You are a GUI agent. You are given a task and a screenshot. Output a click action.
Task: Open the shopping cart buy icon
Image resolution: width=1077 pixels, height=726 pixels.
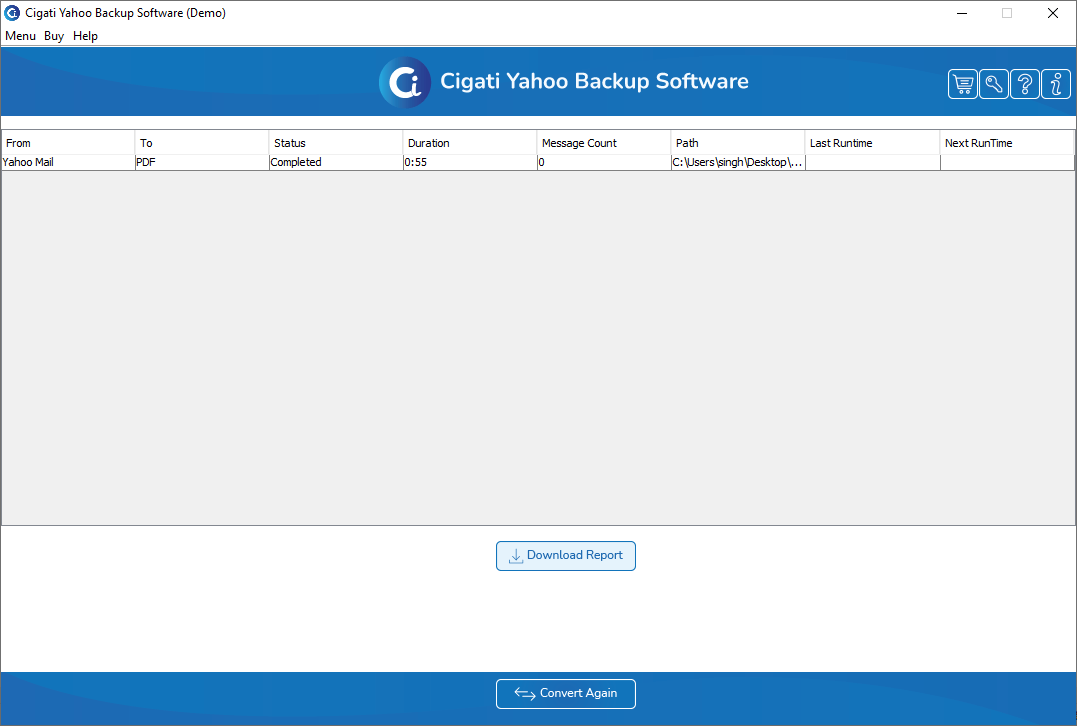(x=962, y=84)
